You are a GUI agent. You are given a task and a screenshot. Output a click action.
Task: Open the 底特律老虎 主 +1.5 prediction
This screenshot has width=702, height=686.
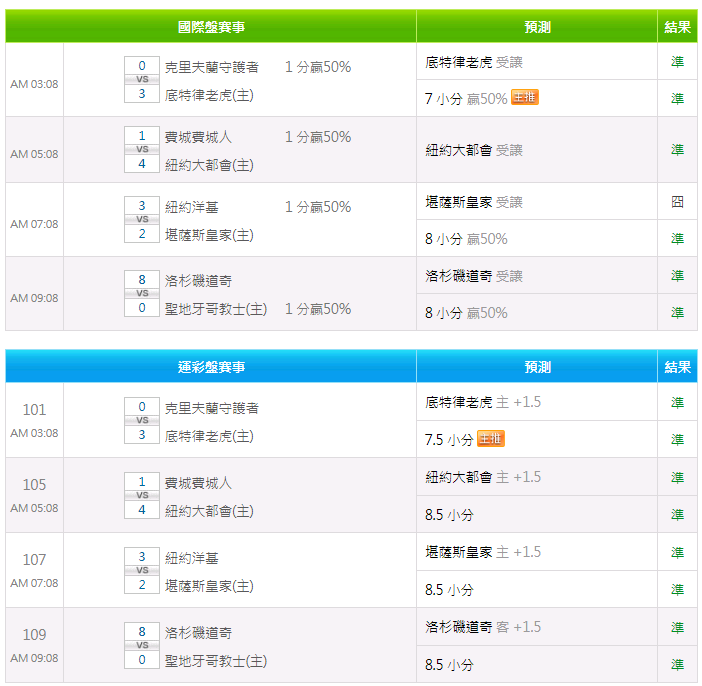tap(483, 402)
